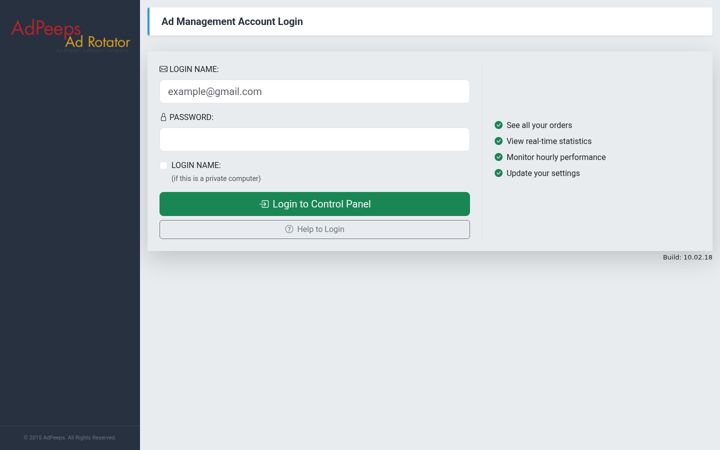Image resolution: width=720 pixels, height=450 pixels.
Task: Focus the login name email field
Action: (x=315, y=91)
